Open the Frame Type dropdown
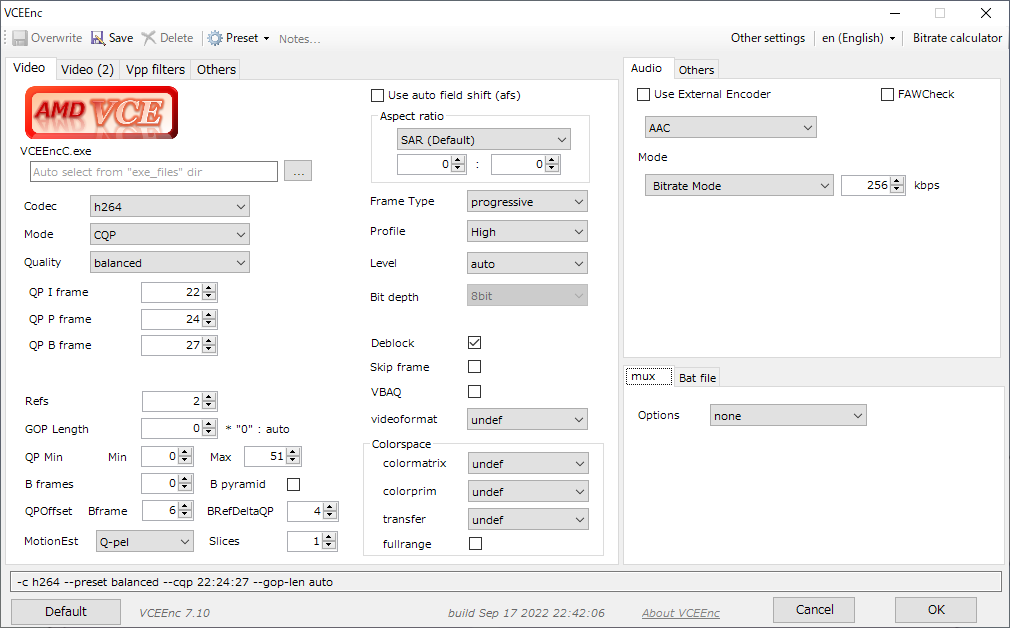The height and width of the screenshot is (628, 1010). click(x=527, y=202)
